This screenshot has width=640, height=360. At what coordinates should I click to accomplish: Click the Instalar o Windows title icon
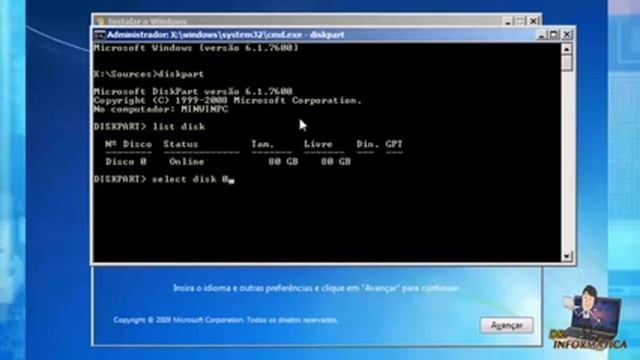pos(101,21)
